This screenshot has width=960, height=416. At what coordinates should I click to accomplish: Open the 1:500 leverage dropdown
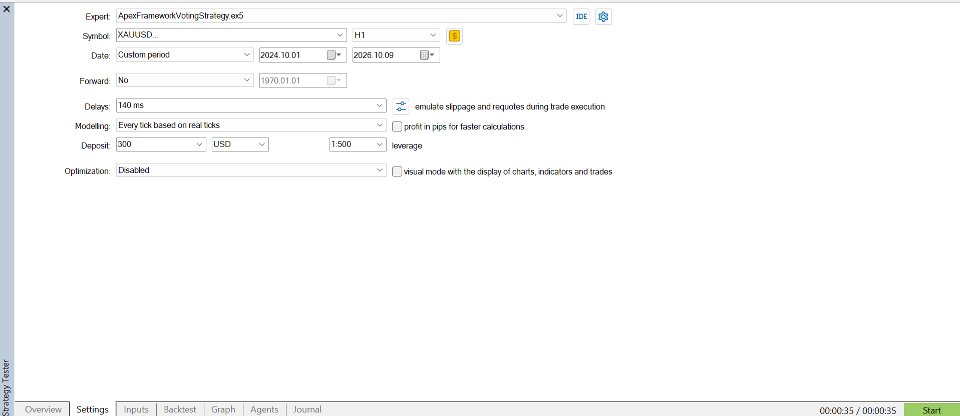pyautogui.click(x=358, y=145)
